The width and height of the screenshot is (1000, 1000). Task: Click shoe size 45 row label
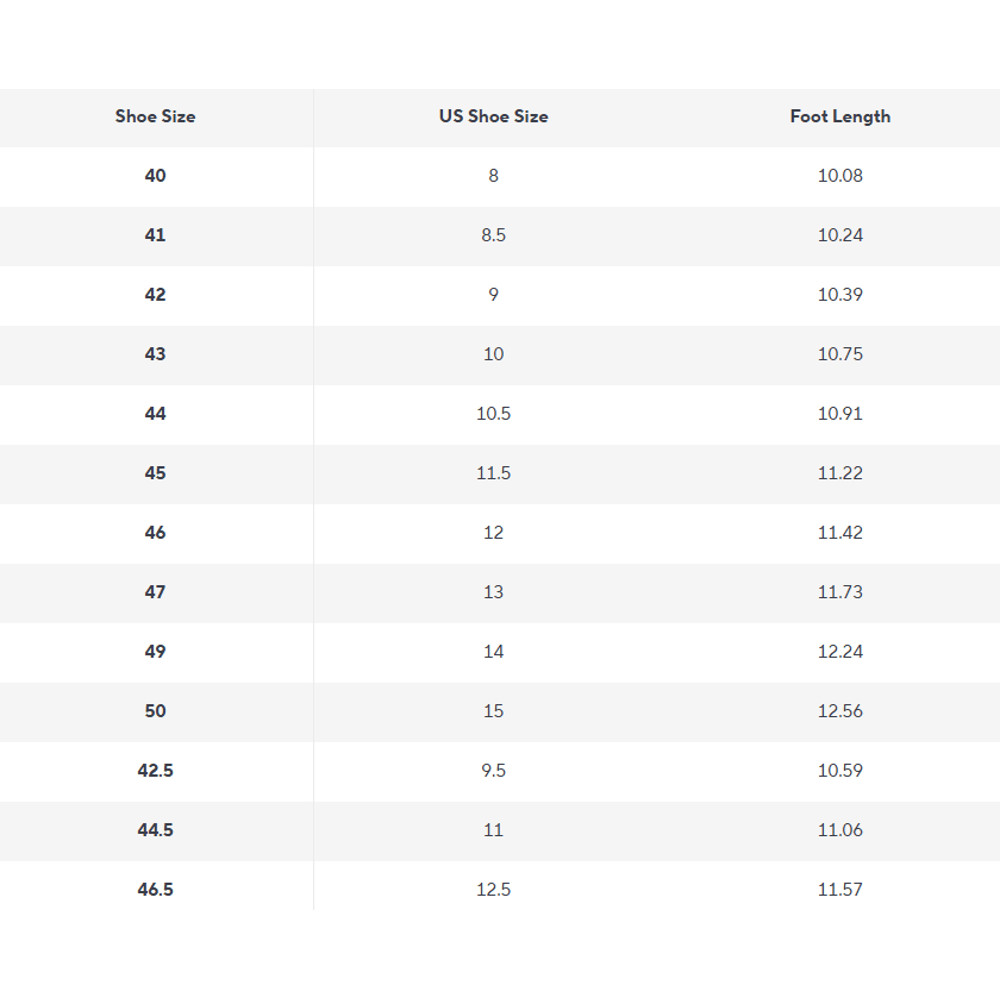coord(155,473)
